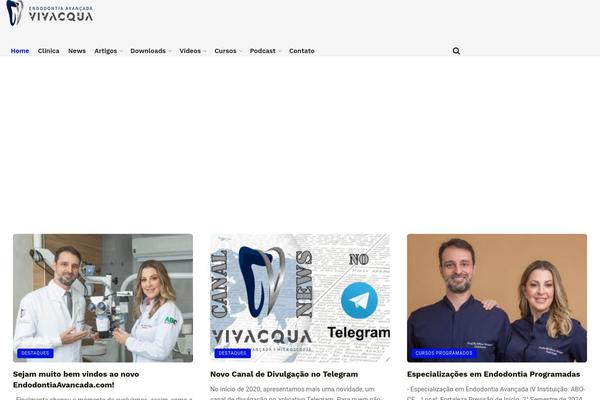Open the Contato menu item
Screen dimensions: 600x400
pyautogui.click(x=302, y=51)
